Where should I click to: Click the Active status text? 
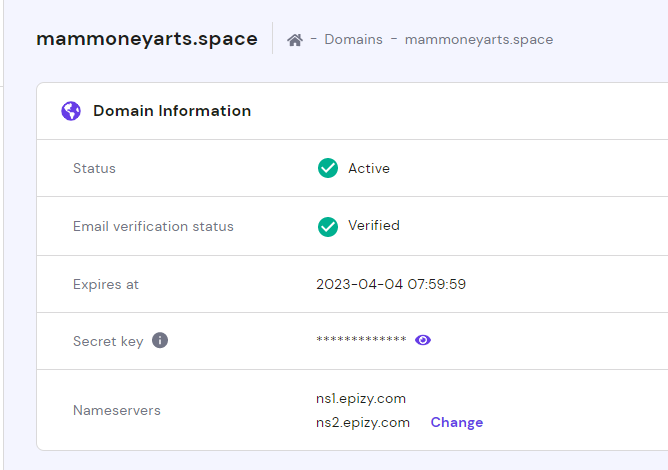[x=369, y=168]
